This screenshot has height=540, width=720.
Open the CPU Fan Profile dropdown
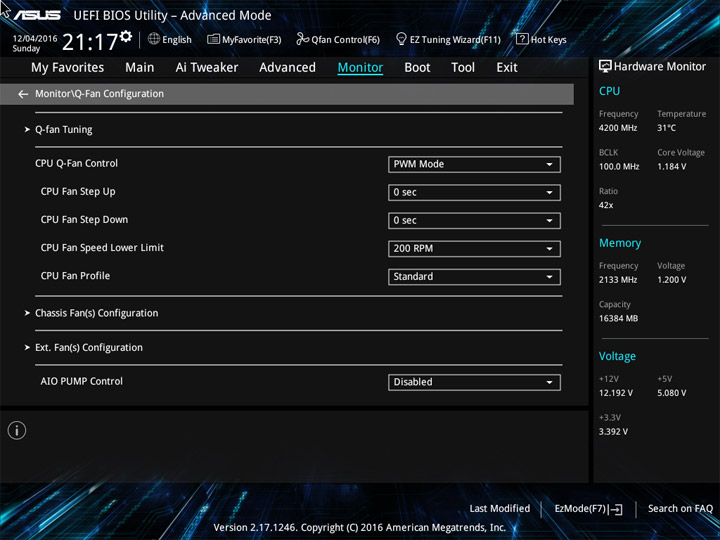pos(474,277)
